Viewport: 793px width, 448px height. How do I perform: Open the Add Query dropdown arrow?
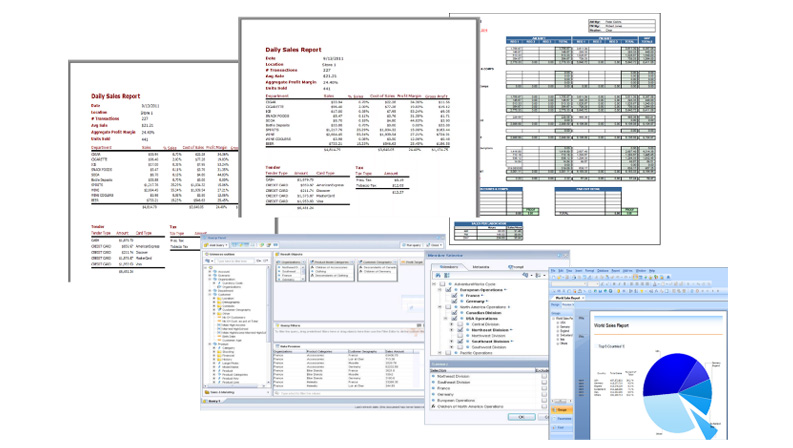click(x=226, y=245)
